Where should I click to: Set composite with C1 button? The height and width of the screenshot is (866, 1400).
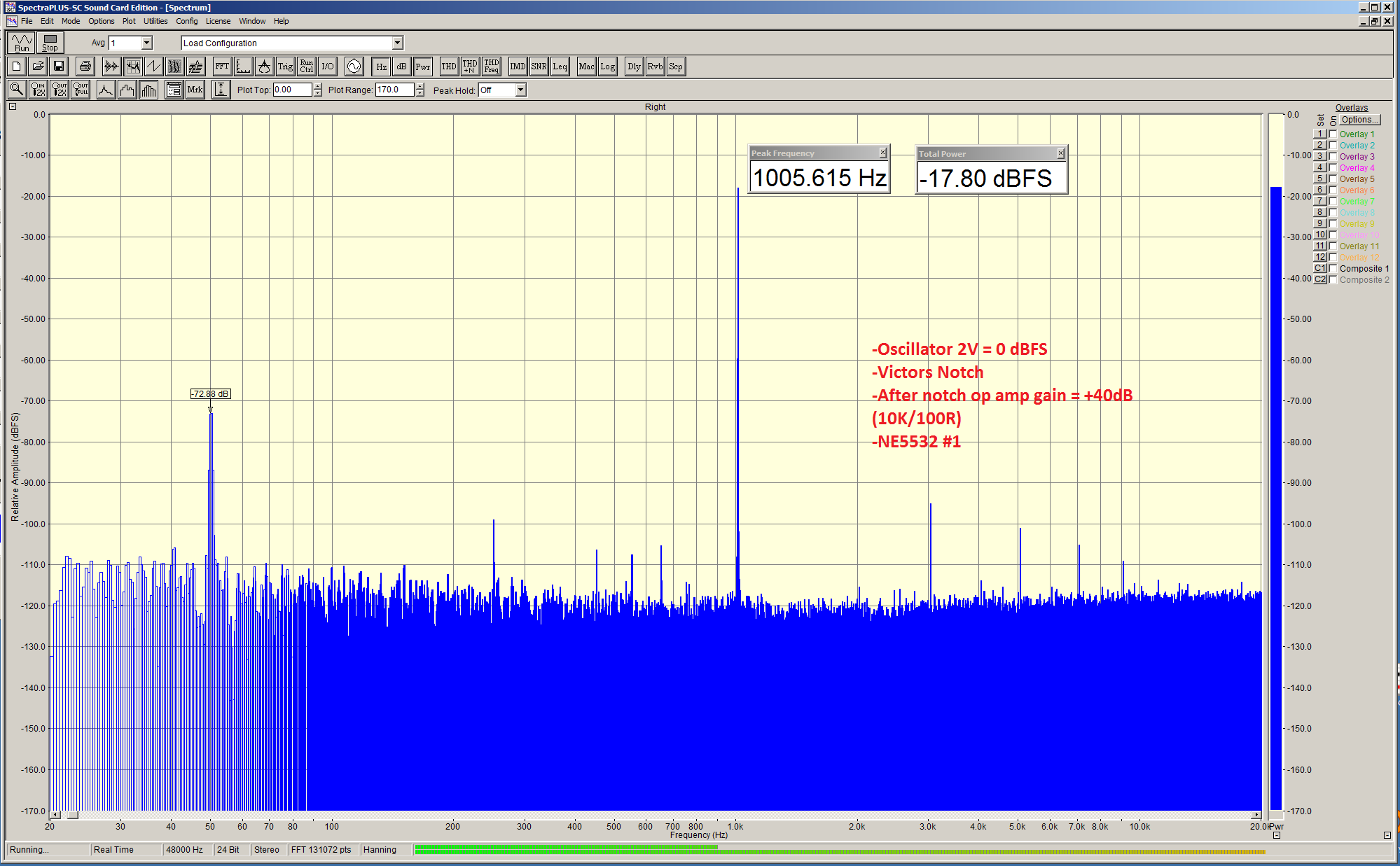(1319, 268)
